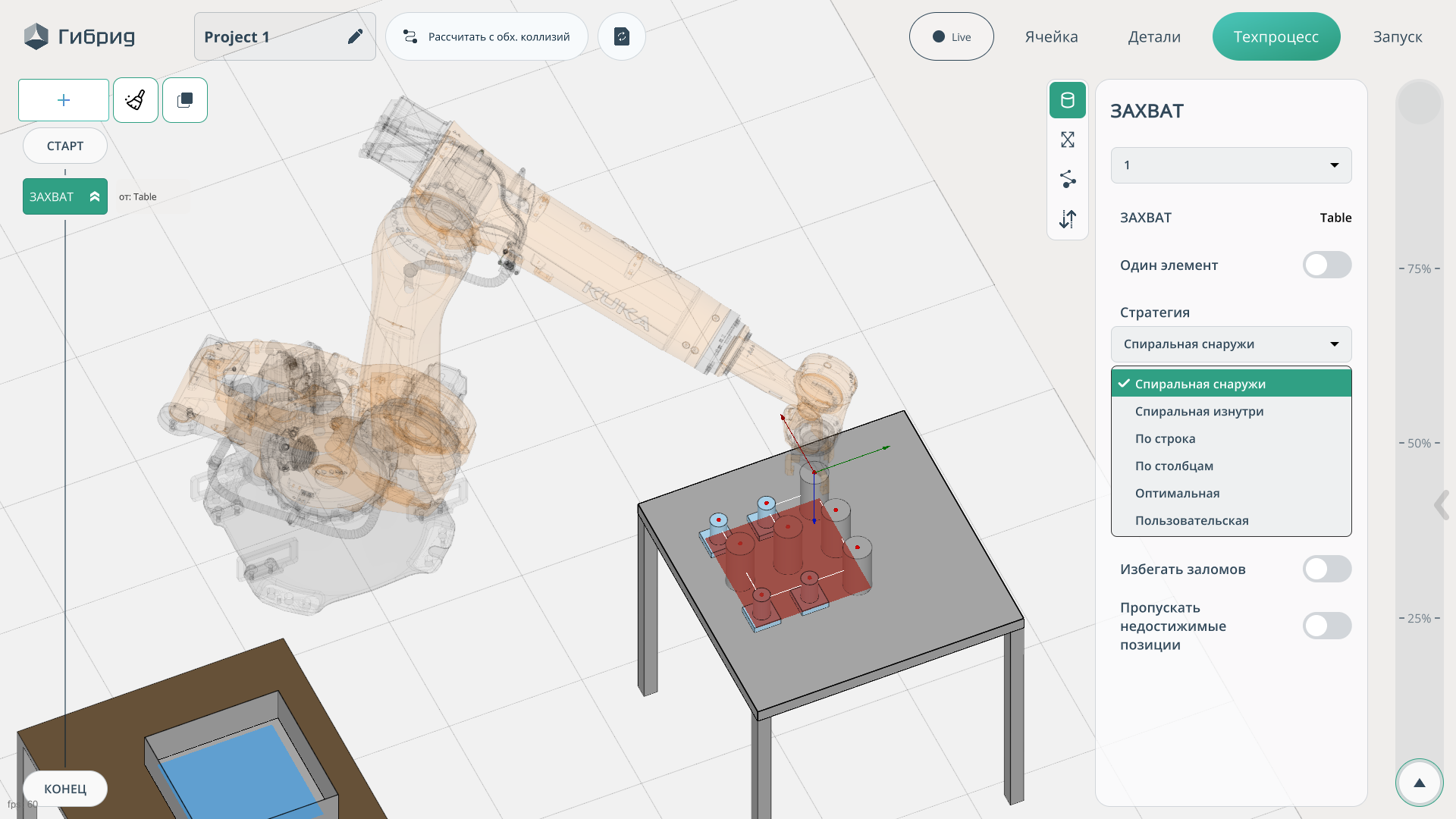
Task: Toggle Пропускать недостижимые позиции switch
Action: pyautogui.click(x=1326, y=626)
